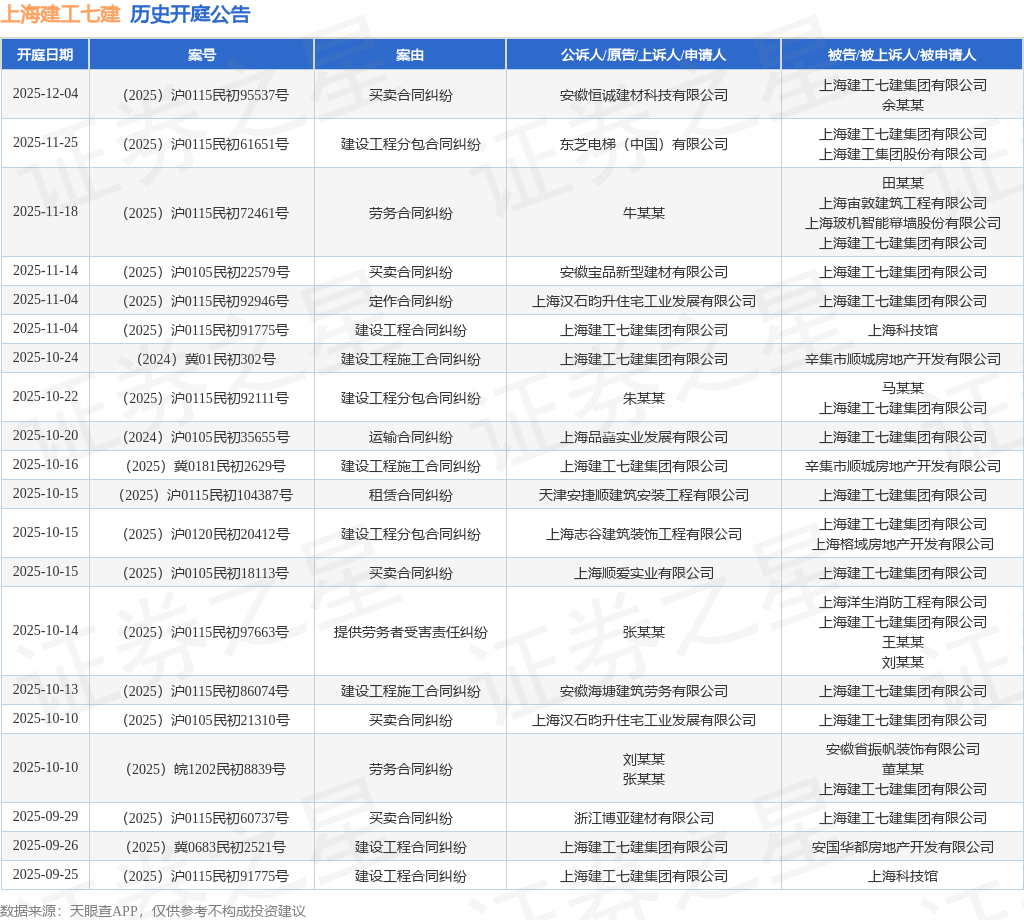Click plaintiff 上海志谷建筑装饰工程有限公司
Screen dimensions: 1024x920
pyautogui.click(x=644, y=534)
